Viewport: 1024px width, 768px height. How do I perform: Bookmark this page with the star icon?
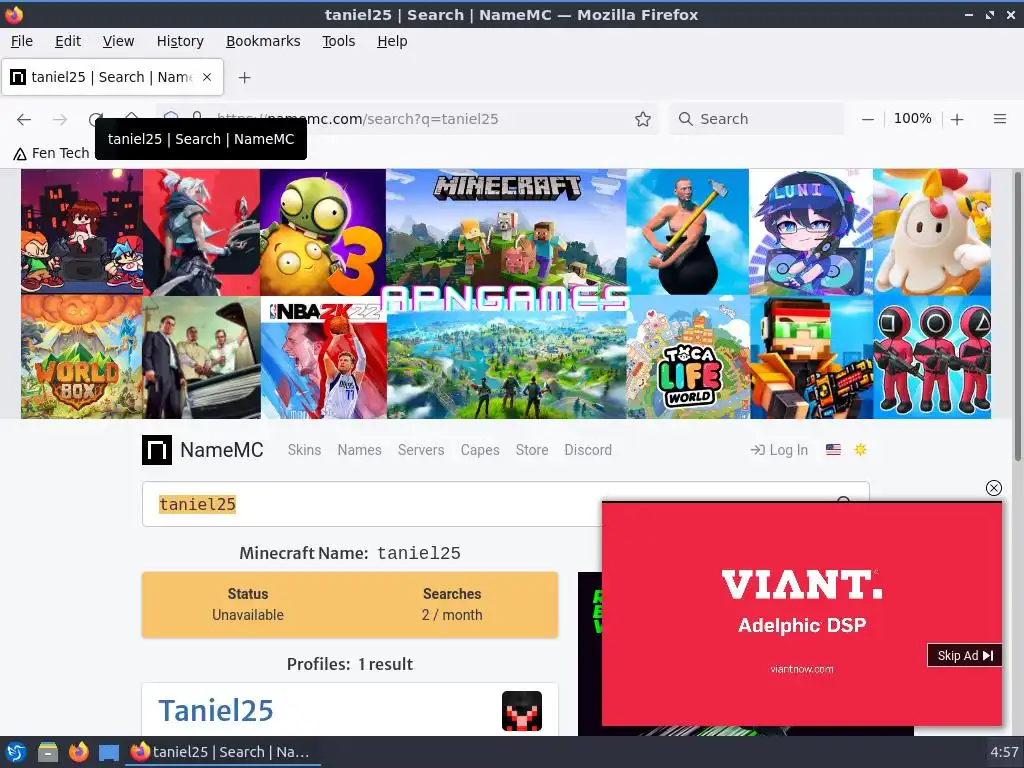pos(643,119)
